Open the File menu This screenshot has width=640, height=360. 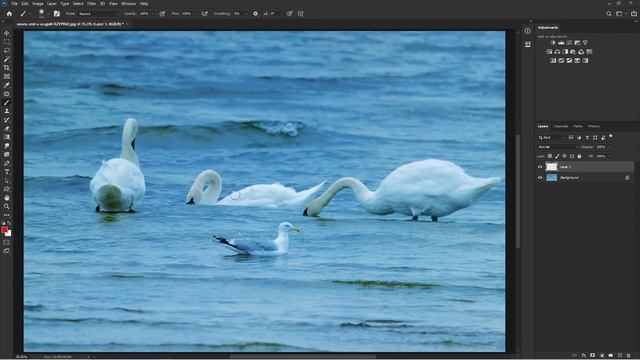(x=14, y=4)
